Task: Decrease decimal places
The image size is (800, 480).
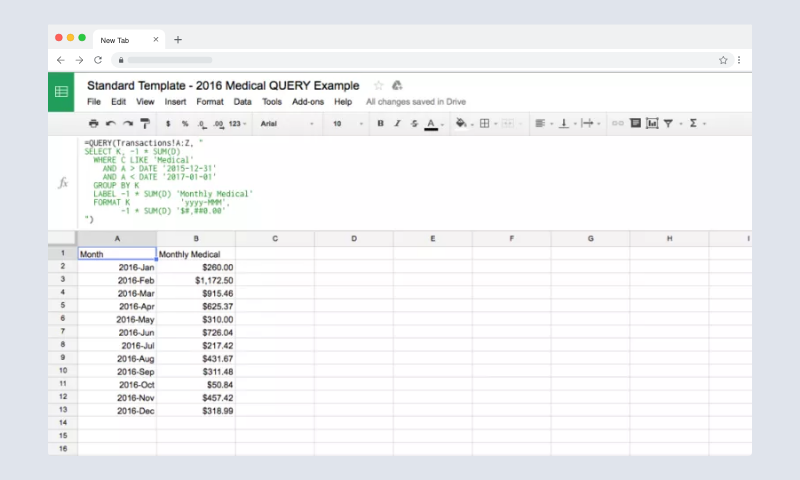Action: [202, 124]
